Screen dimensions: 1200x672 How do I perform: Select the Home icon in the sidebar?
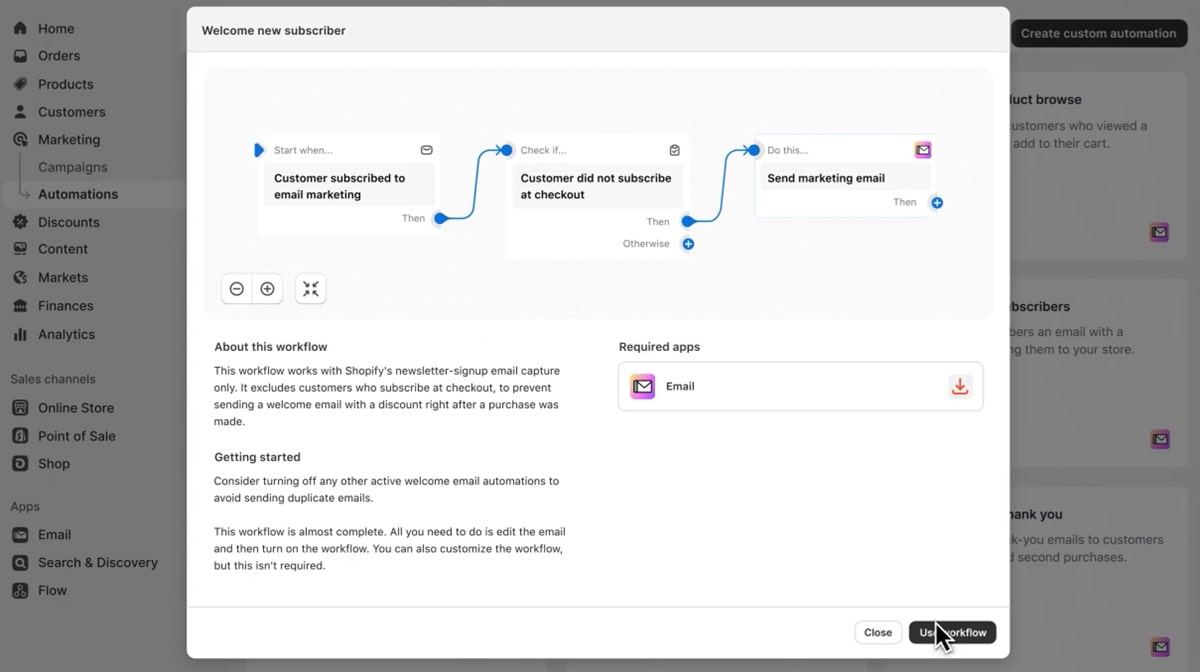pyautogui.click(x=21, y=28)
